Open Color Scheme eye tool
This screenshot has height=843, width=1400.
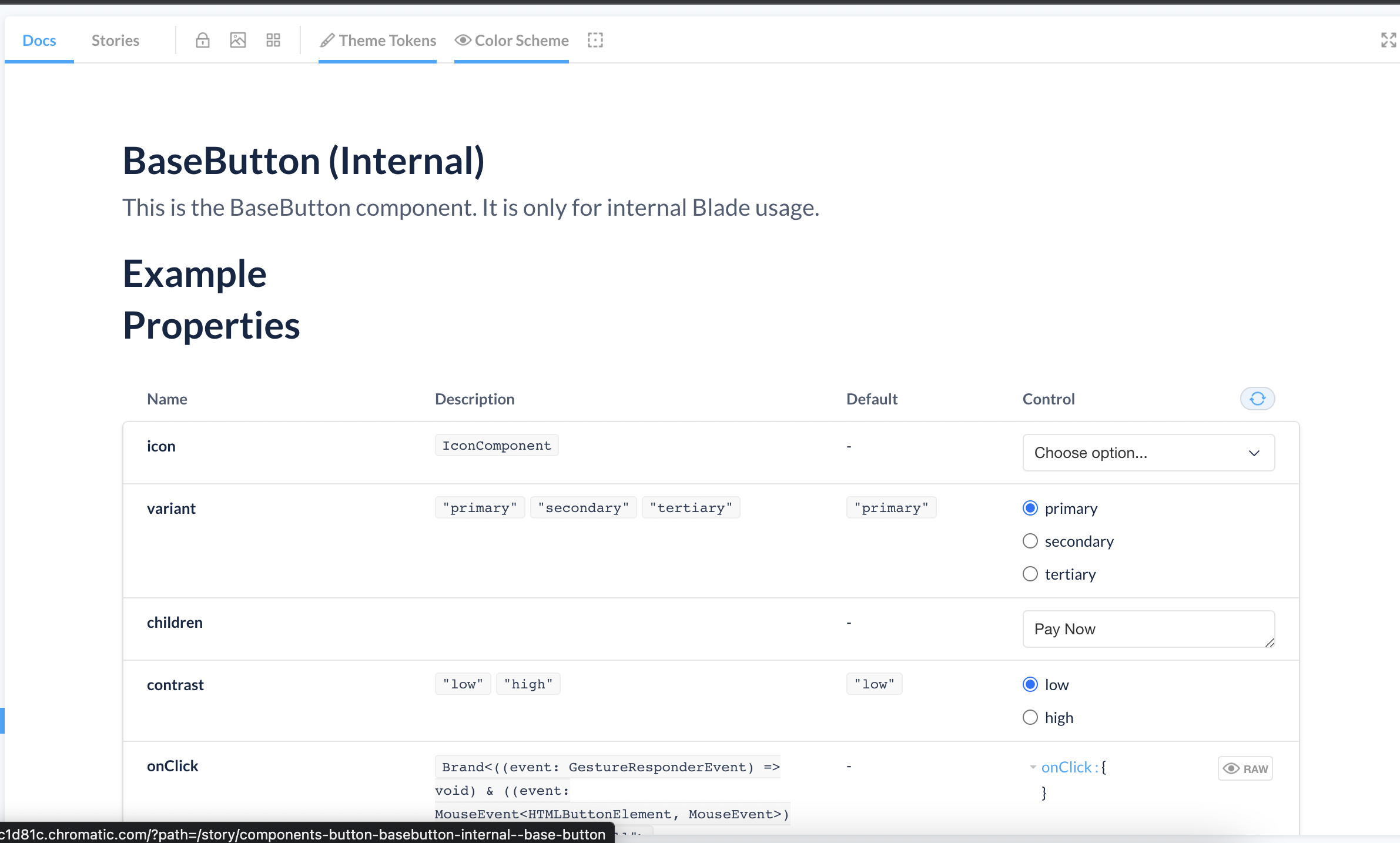pos(511,40)
